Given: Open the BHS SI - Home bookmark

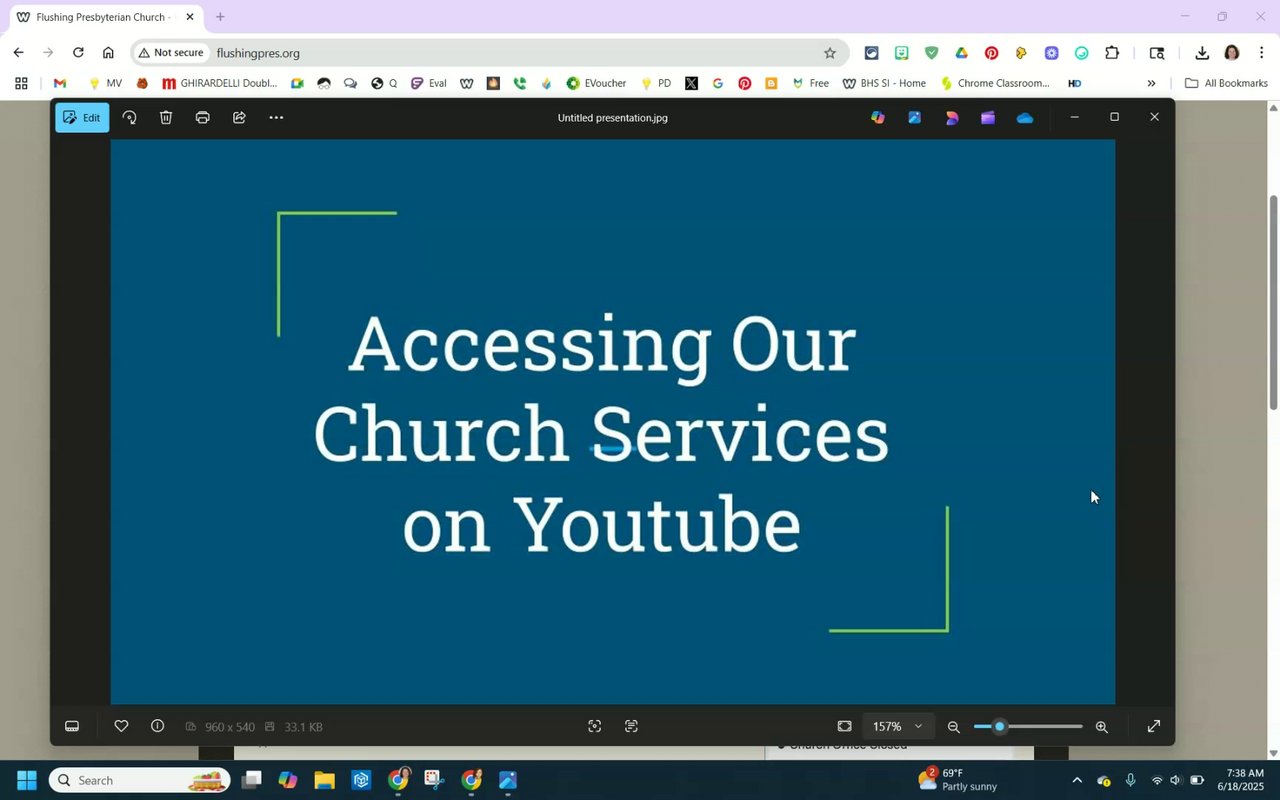Looking at the screenshot, I should tap(883, 83).
